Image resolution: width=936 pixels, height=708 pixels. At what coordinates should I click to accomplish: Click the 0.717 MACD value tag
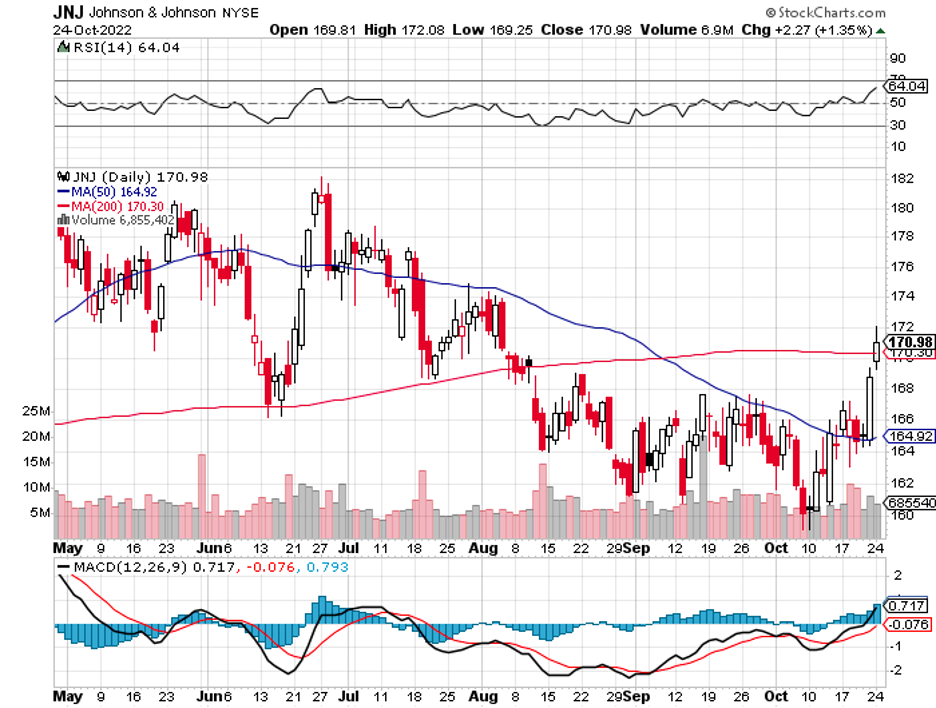point(906,606)
